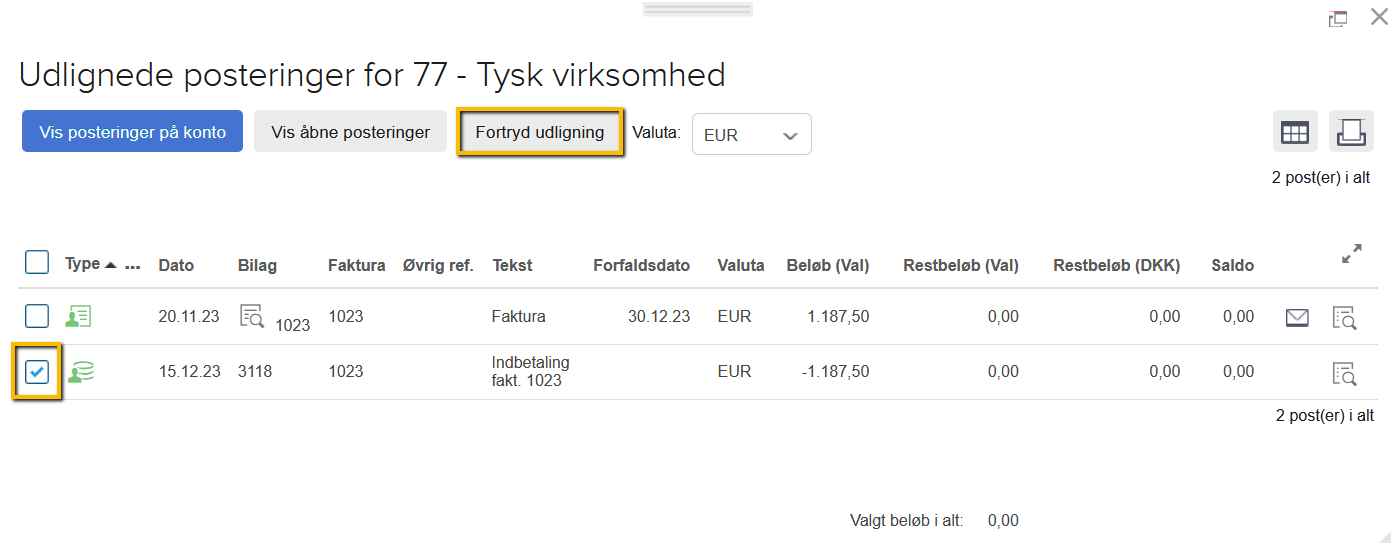Click the green invoice type icon
This screenshot has height=549, width=1397.
pyautogui.click(x=79, y=317)
